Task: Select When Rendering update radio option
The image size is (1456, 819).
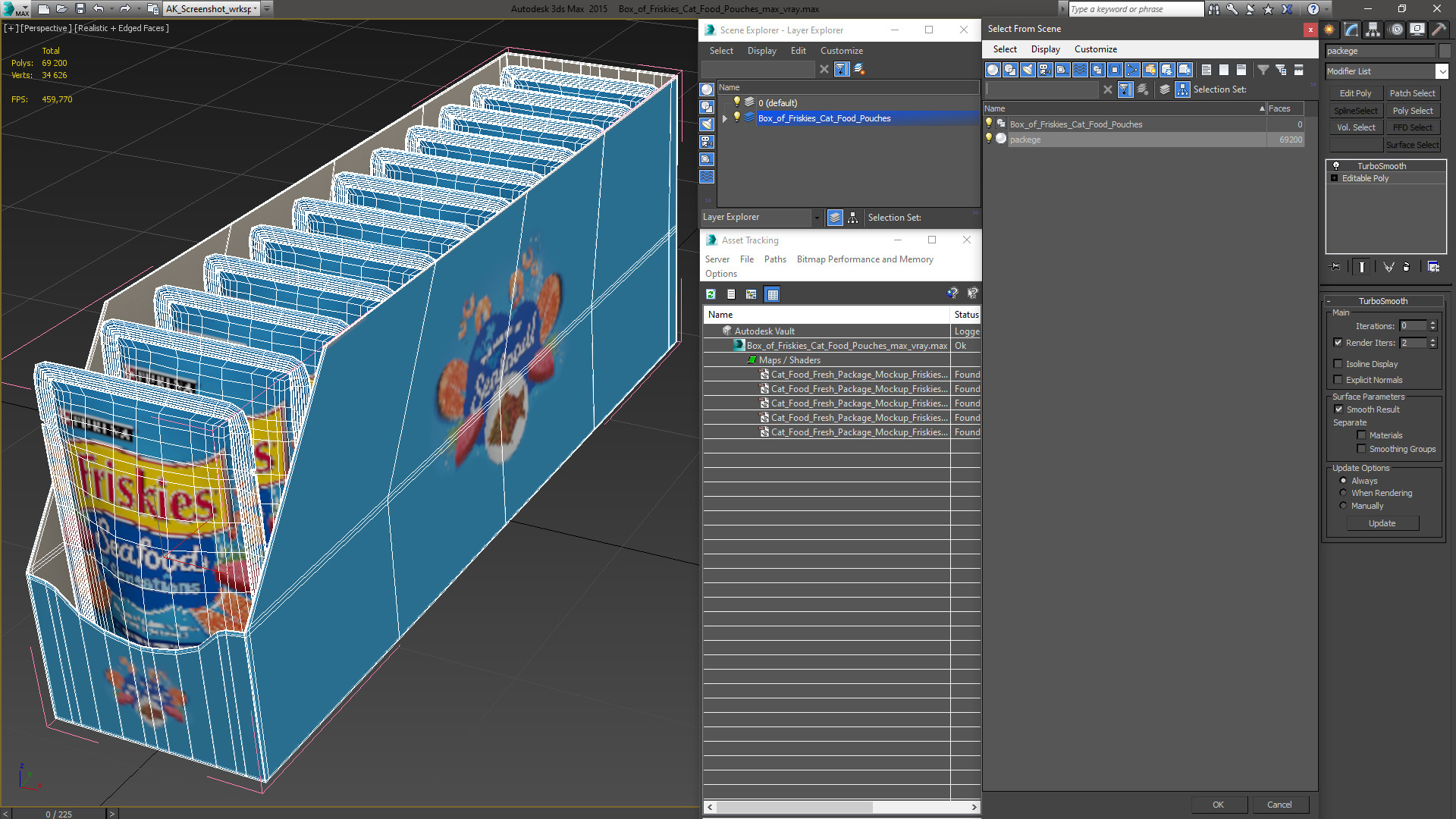Action: click(1343, 493)
